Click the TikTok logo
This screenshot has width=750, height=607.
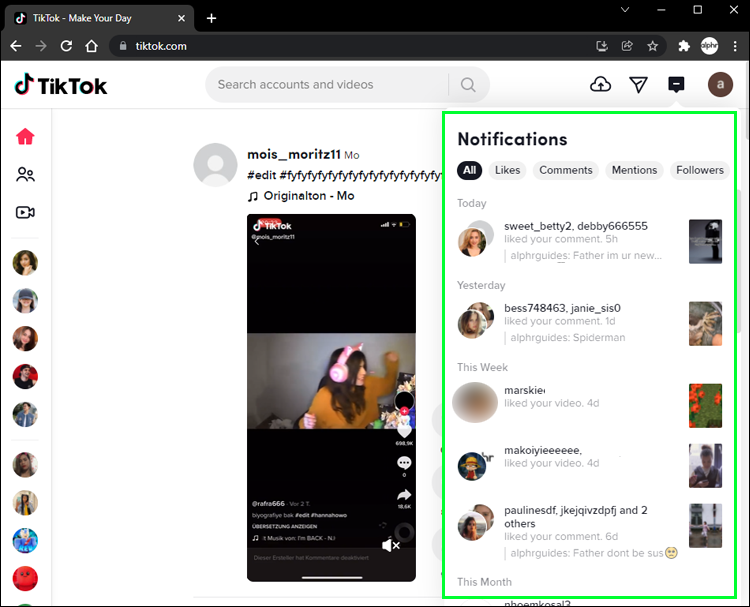(61, 85)
